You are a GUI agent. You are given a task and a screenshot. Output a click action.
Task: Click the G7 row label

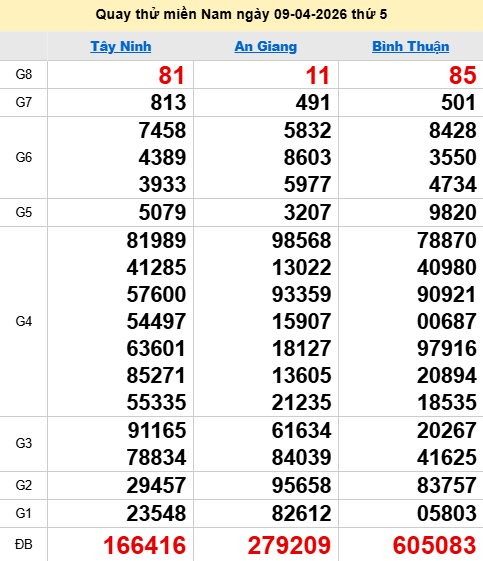tap(24, 102)
